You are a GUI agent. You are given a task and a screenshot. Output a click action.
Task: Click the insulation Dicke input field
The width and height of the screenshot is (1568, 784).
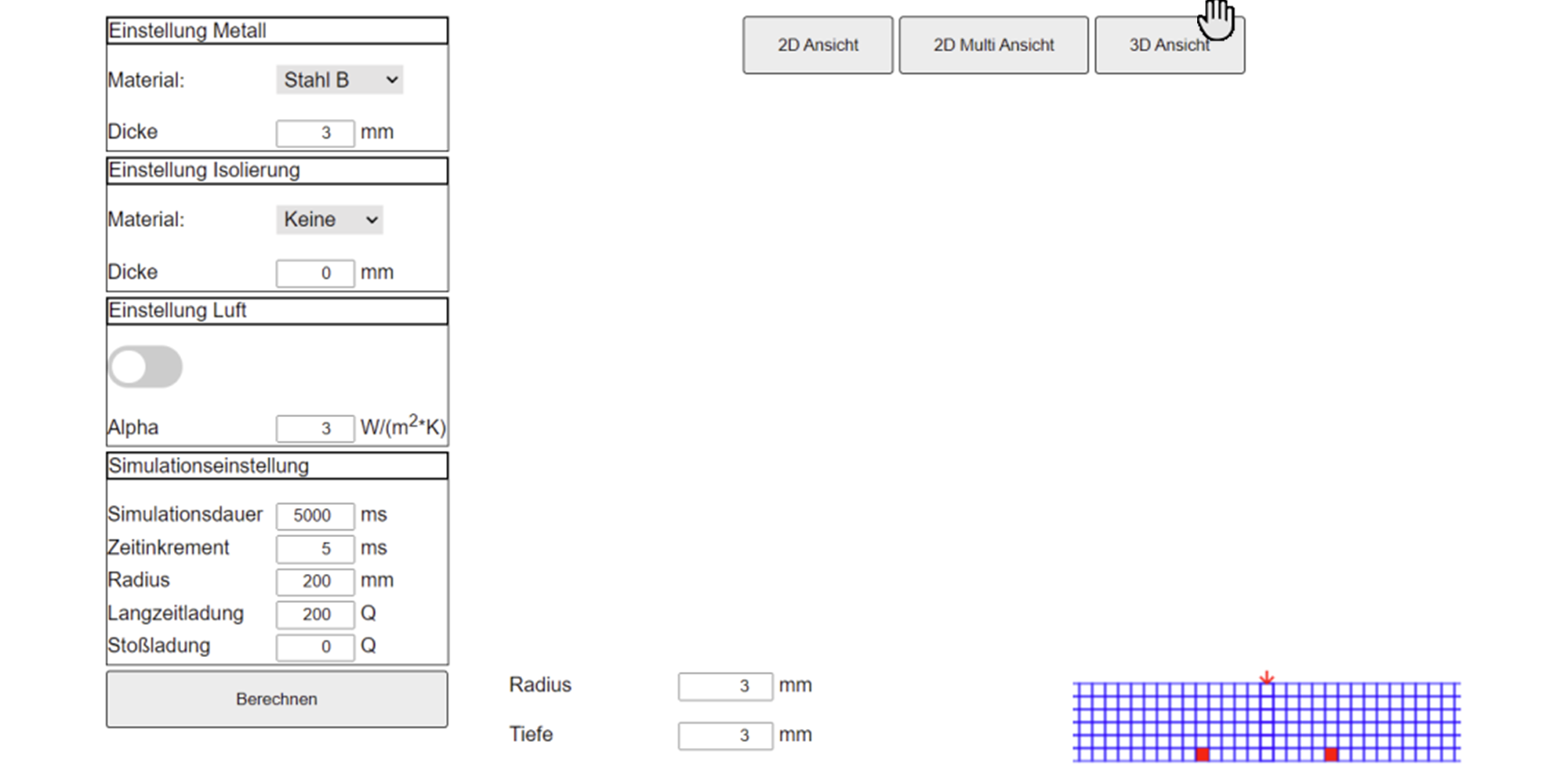tap(315, 273)
